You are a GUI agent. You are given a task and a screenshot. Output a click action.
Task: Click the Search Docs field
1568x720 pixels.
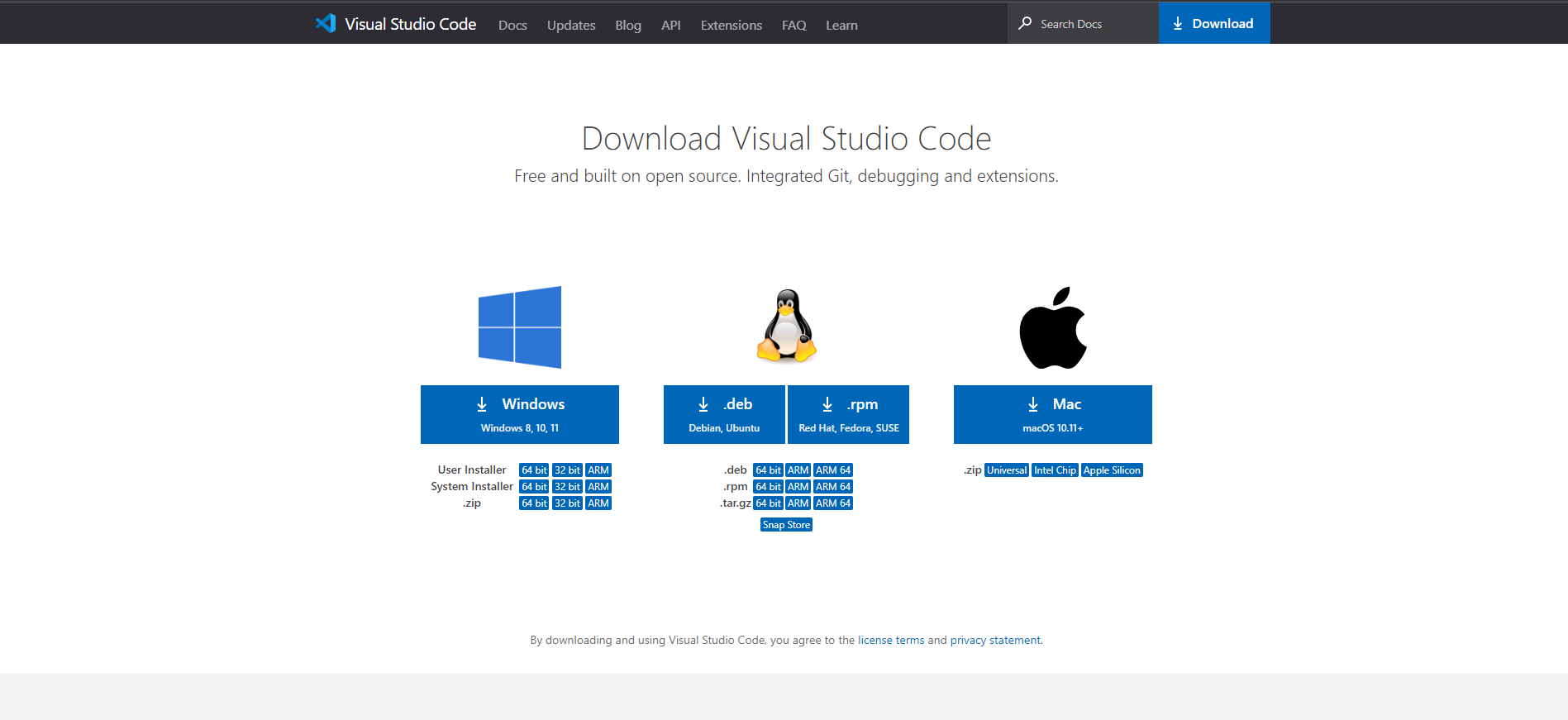click(x=1083, y=23)
